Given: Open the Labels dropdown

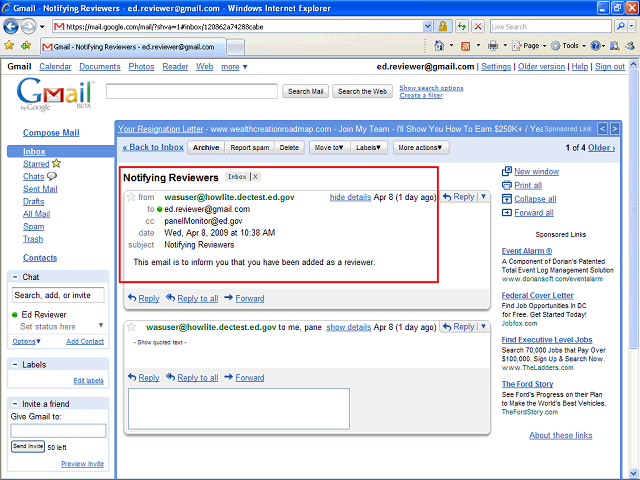Looking at the screenshot, I should (x=368, y=148).
